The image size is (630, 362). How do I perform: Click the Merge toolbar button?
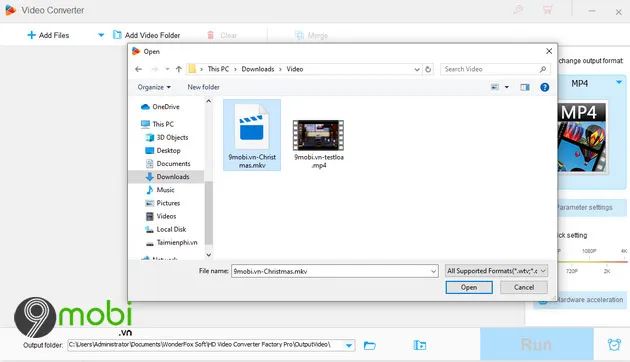pos(311,36)
